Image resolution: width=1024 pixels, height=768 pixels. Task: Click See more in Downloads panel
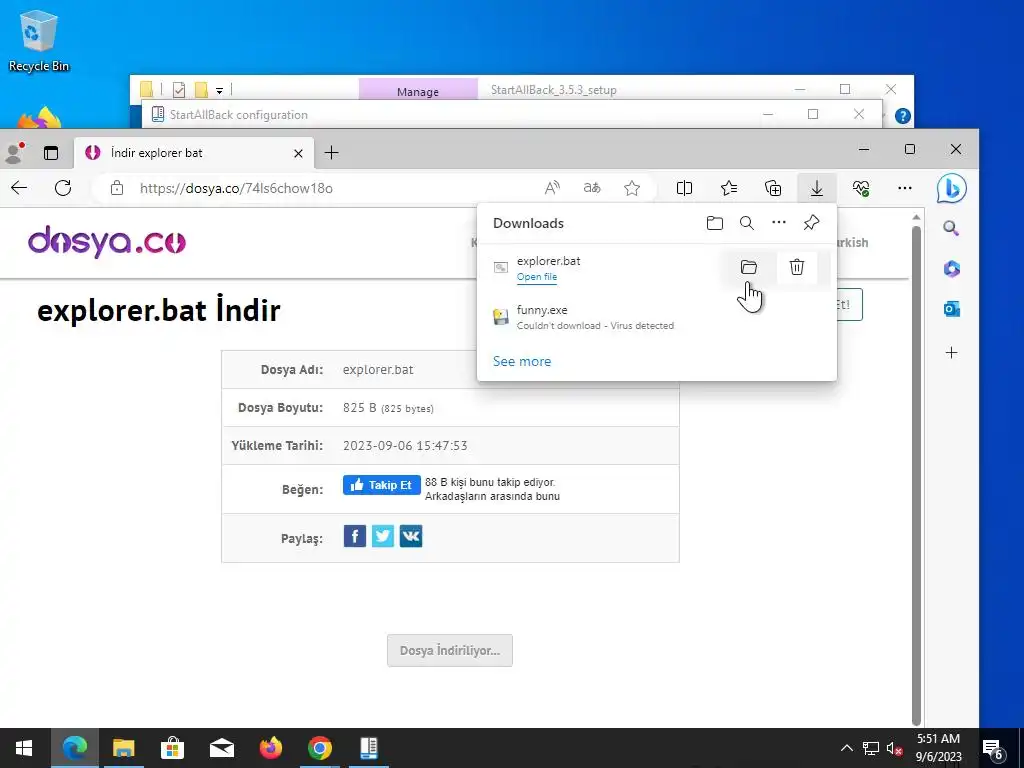[x=522, y=361]
